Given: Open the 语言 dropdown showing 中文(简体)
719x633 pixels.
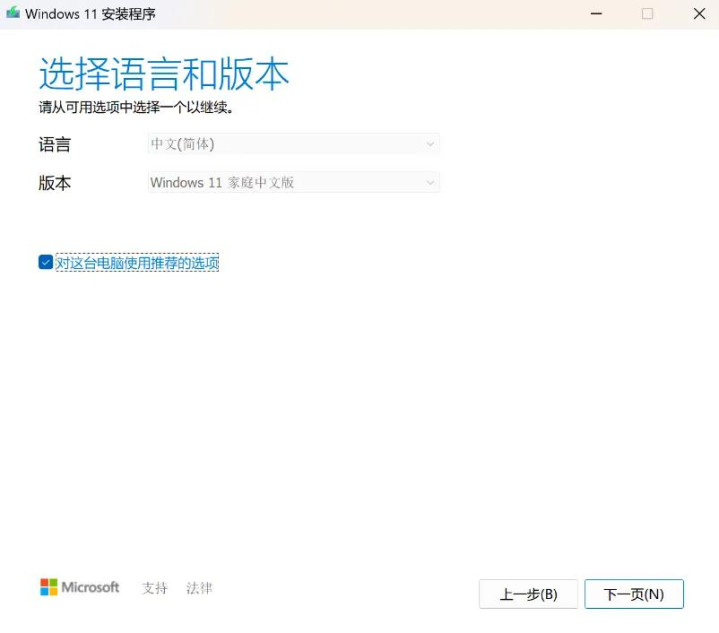Looking at the screenshot, I should [293, 144].
